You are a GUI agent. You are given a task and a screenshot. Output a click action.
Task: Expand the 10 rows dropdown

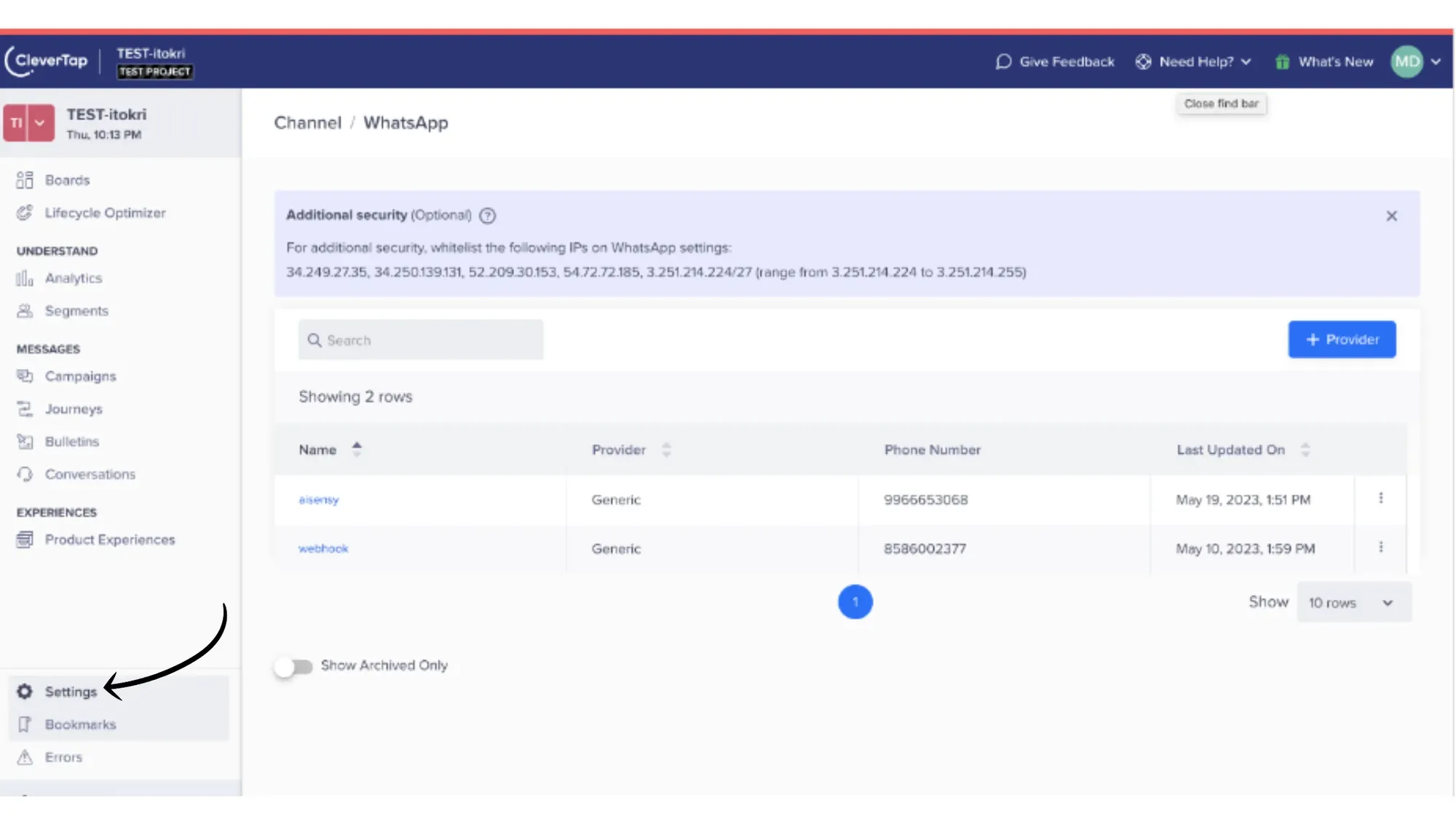tap(1353, 603)
